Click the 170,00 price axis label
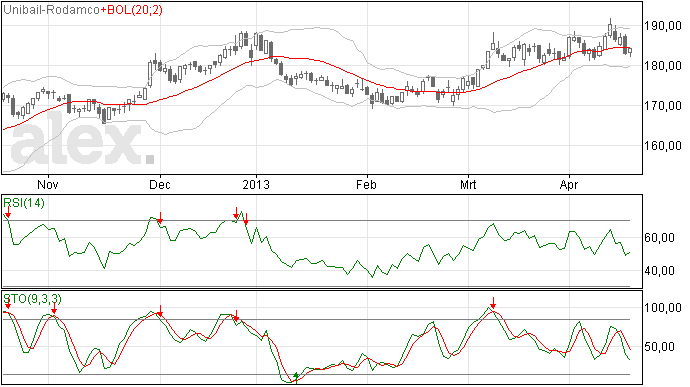This screenshot has width=690, height=387. coord(663,106)
